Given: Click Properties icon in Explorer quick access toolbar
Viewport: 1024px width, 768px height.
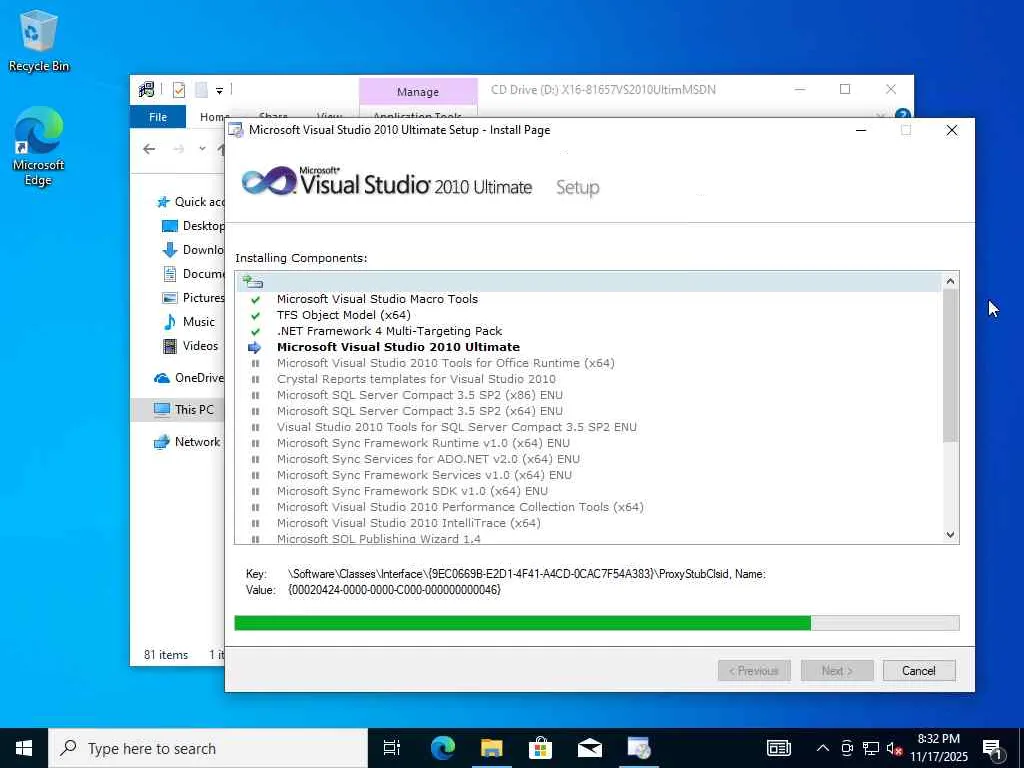Looking at the screenshot, I should (x=178, y=90).
